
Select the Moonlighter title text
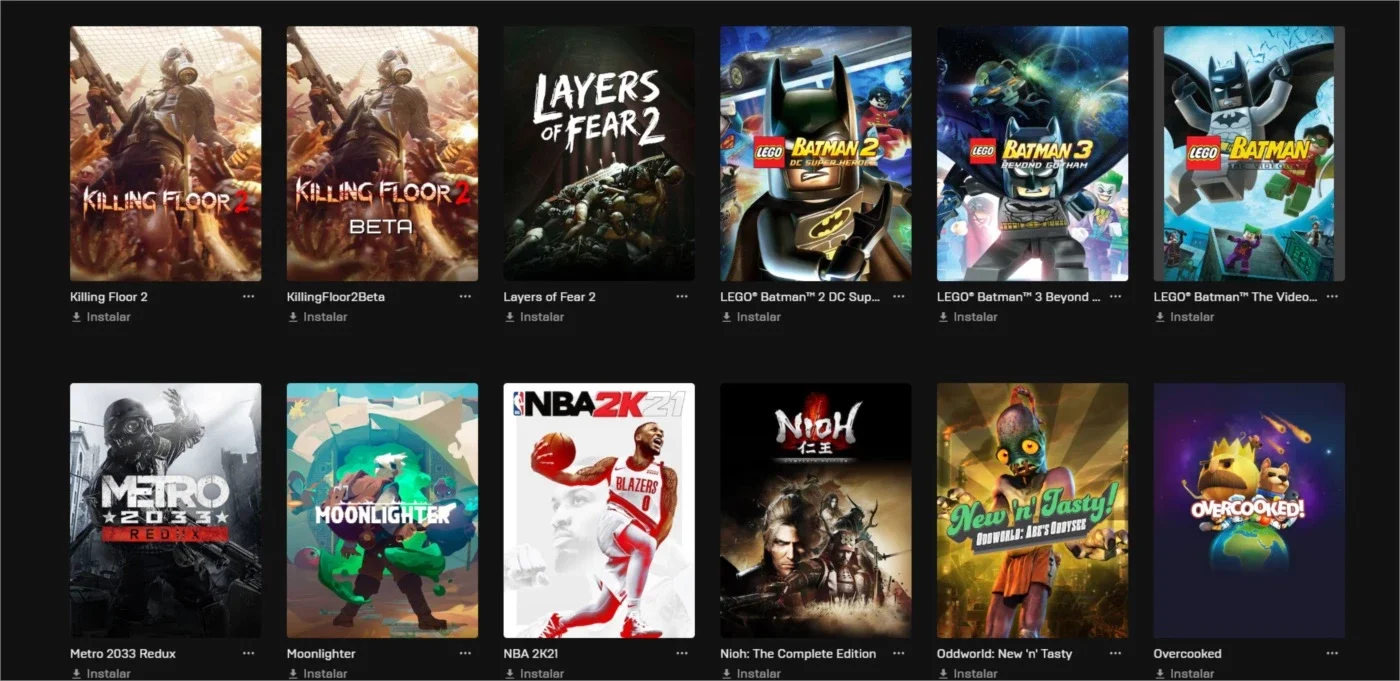click(321, 654)
